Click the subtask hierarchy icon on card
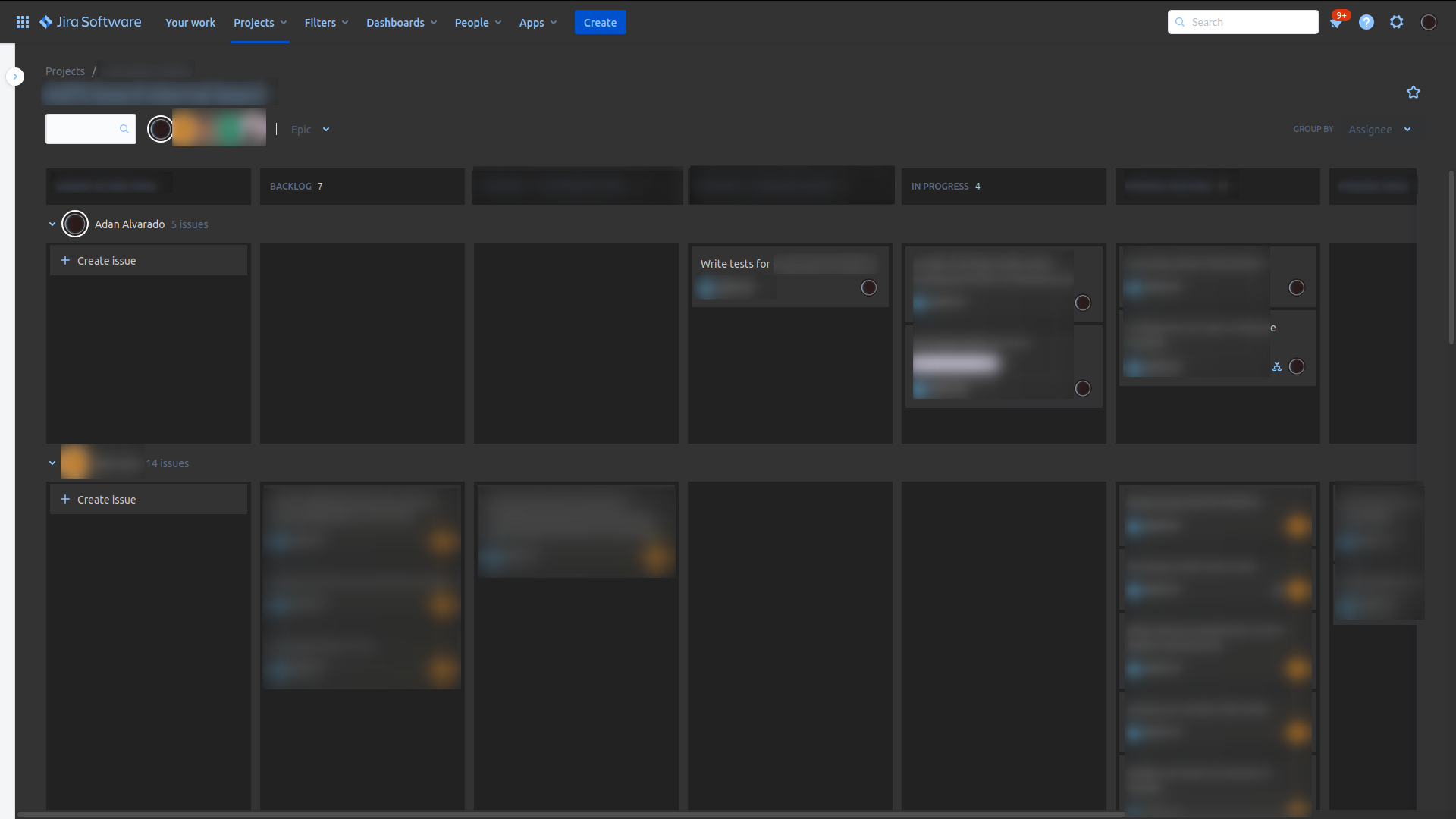 click(x=1277, y=367)
